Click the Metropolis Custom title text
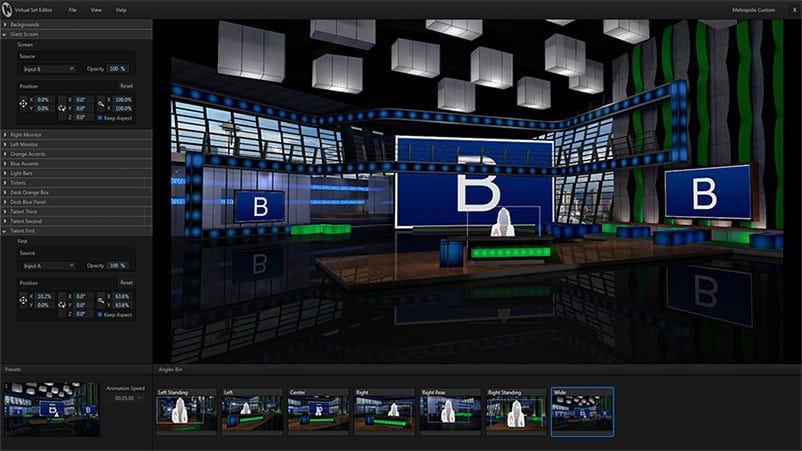 pyautogui.click(x=753, y=10)
